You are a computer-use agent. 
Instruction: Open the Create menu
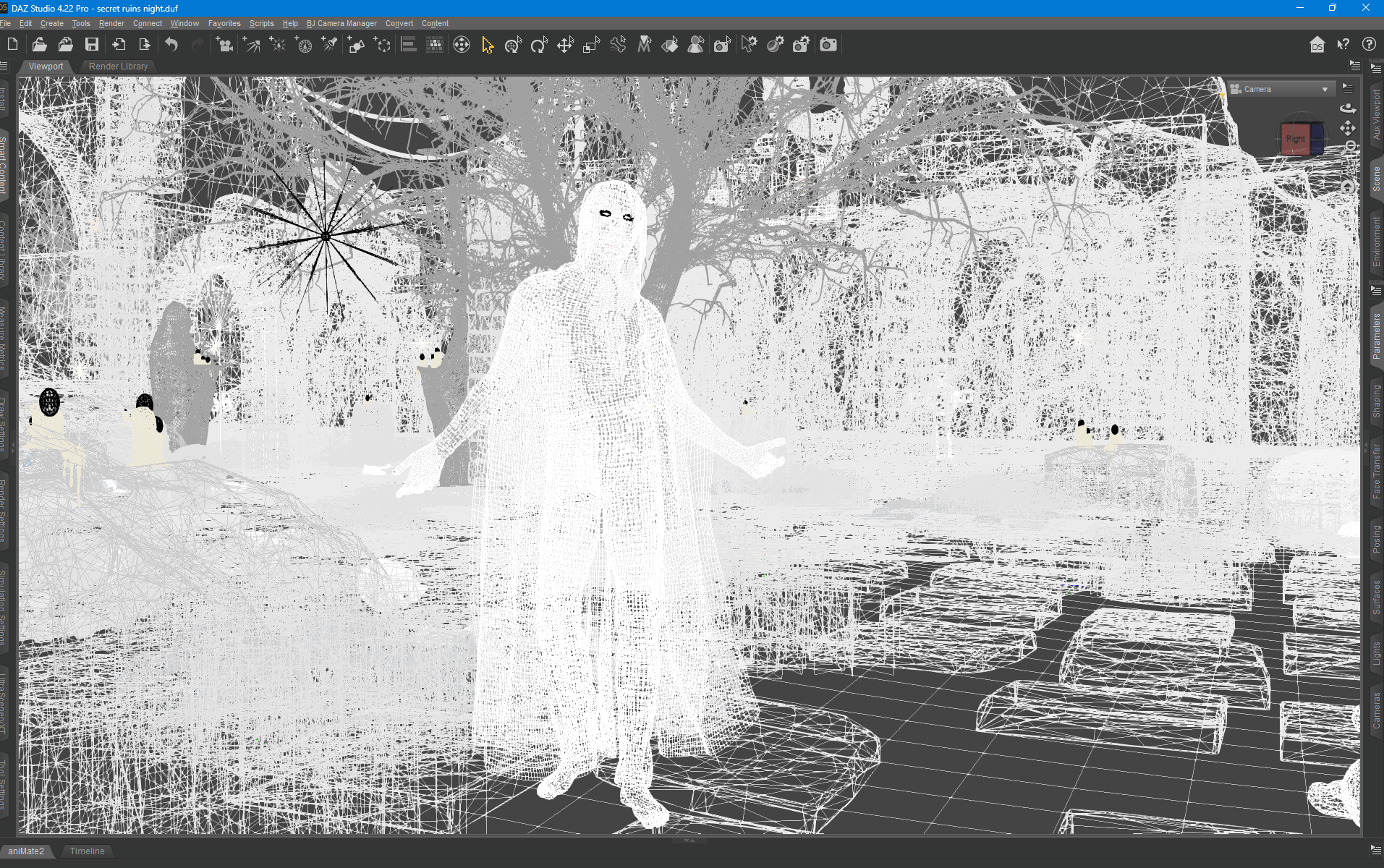click(52, 23)
